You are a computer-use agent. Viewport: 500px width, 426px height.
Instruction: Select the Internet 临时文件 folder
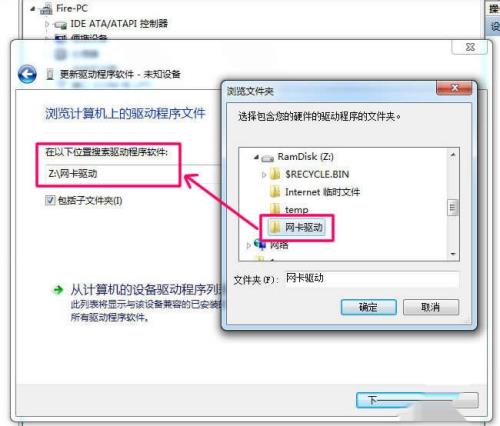pyautogui.click(x=314, y=192)
